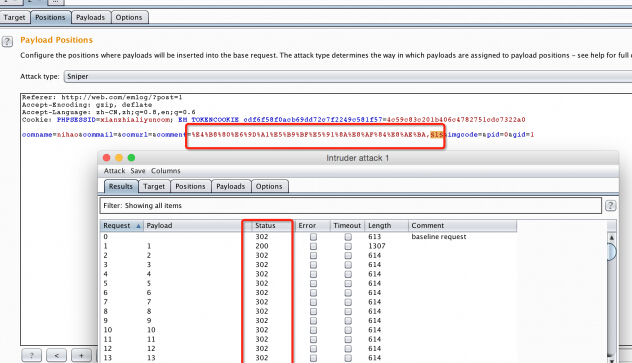Sort results by Comment column header
This screenshot has width=632, height=363.
462,226
